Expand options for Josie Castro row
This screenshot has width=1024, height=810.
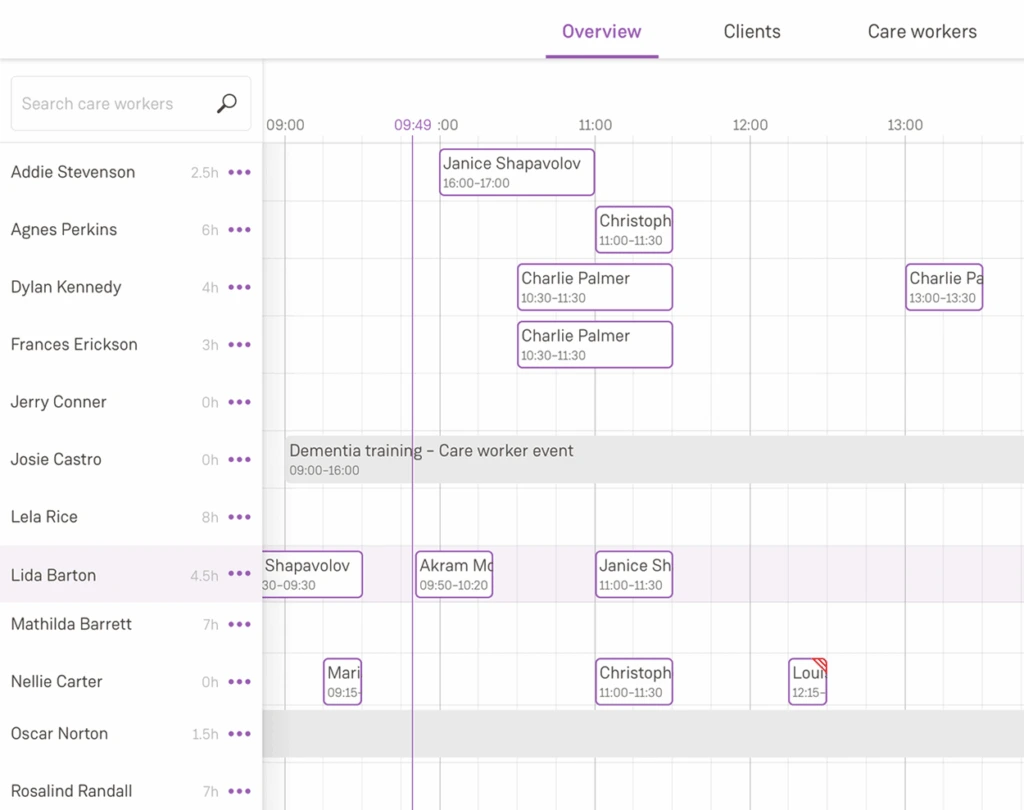[239, 460]
